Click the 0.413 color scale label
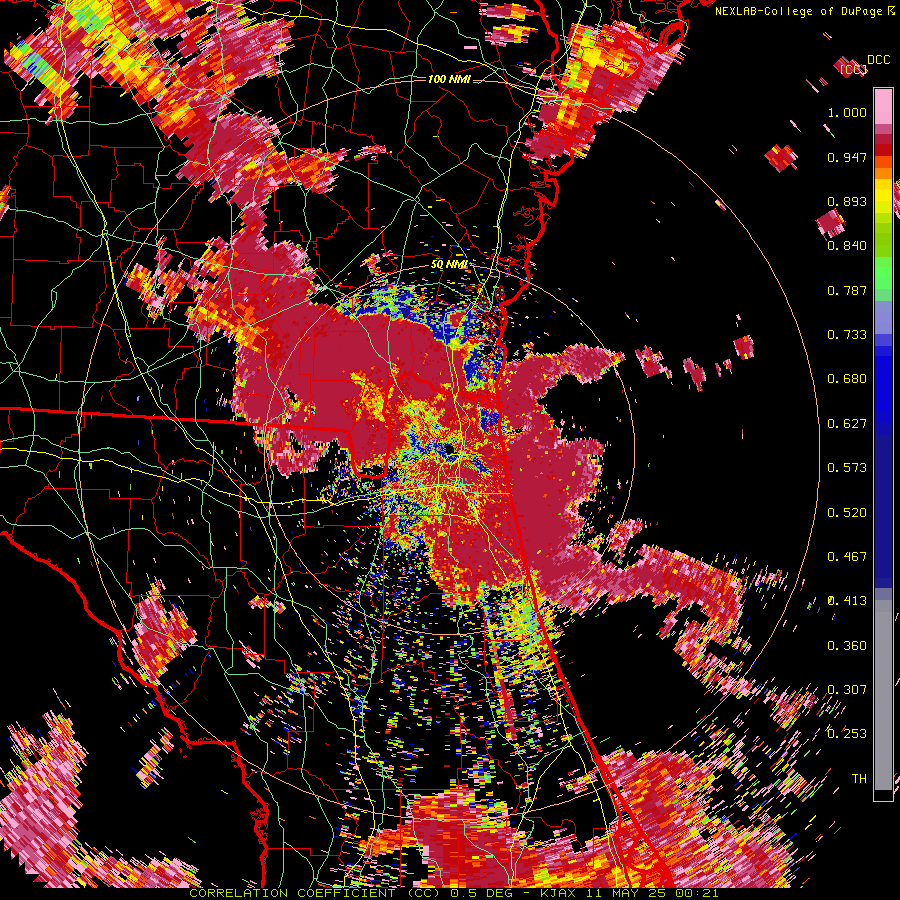 847,601
